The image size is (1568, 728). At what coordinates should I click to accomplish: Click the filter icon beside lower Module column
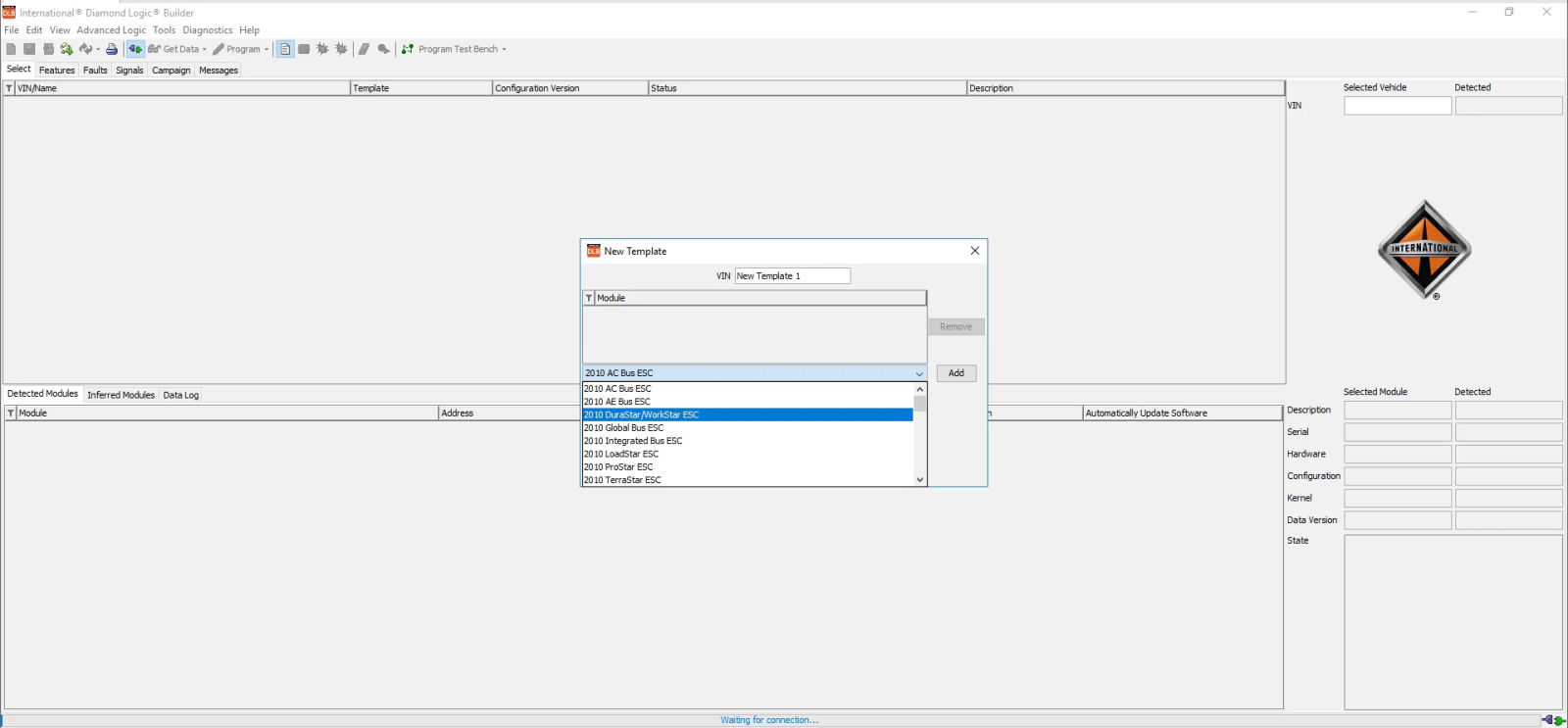[x=11, y=413]
